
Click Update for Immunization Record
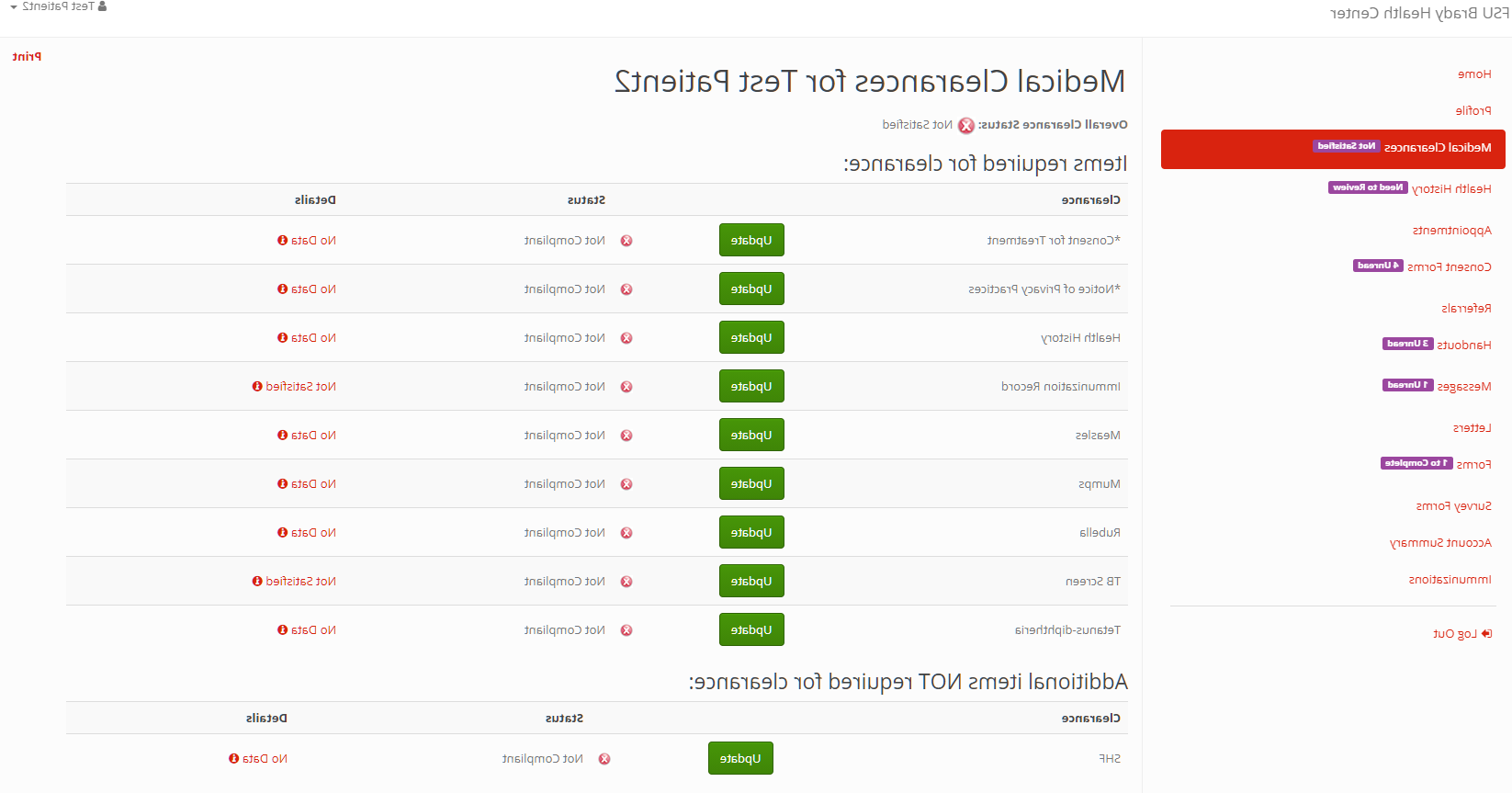pos(751,386)
